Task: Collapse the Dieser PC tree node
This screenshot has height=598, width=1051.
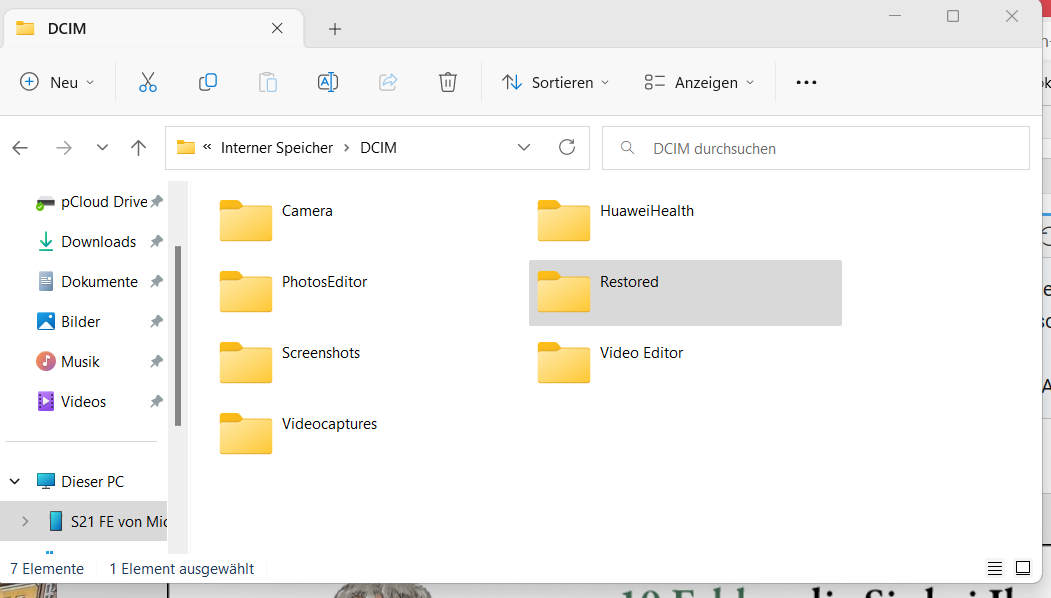Action: coord(15,481)
